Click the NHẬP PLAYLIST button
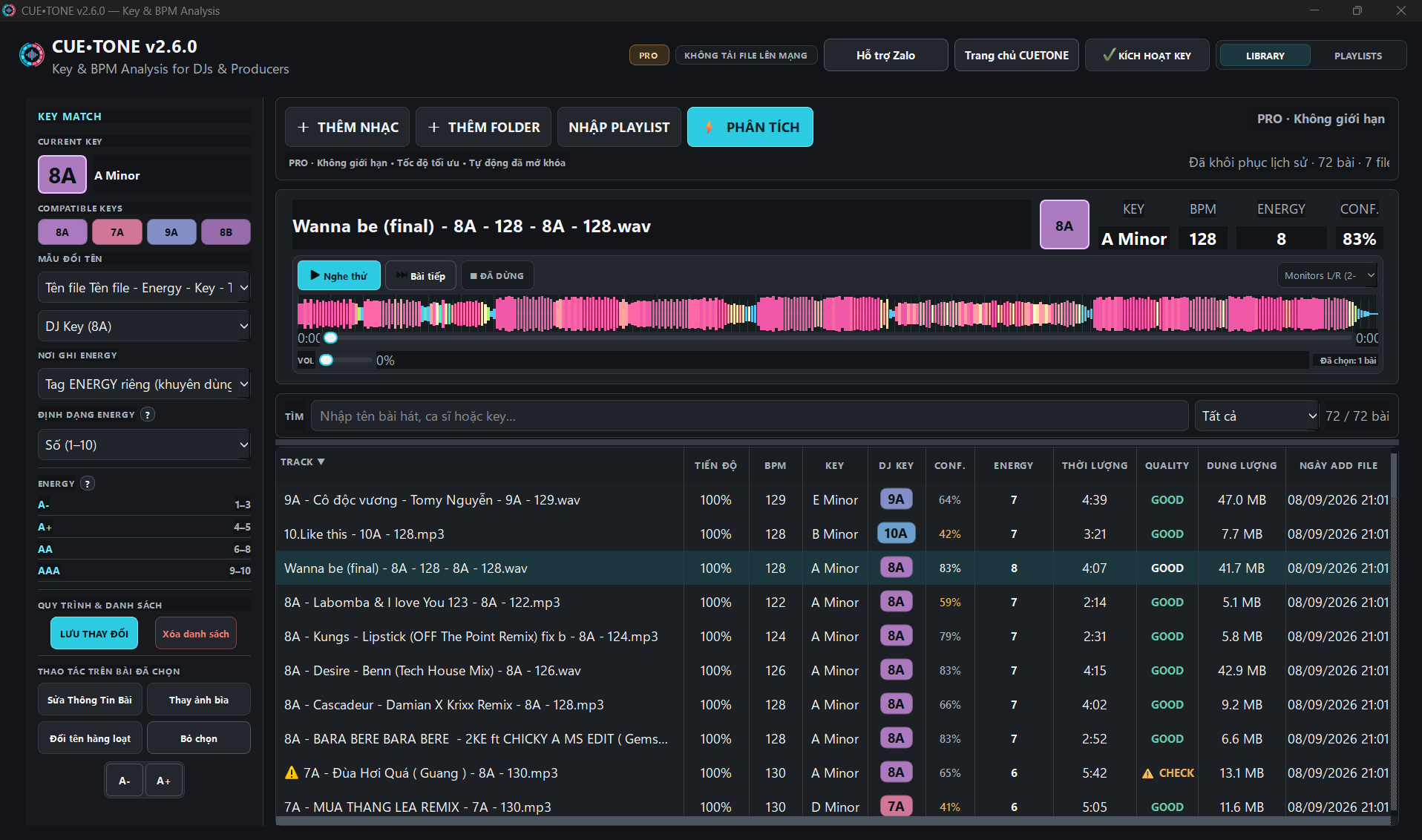This screenshot has width=1422, height=840. tap(619, 127)
